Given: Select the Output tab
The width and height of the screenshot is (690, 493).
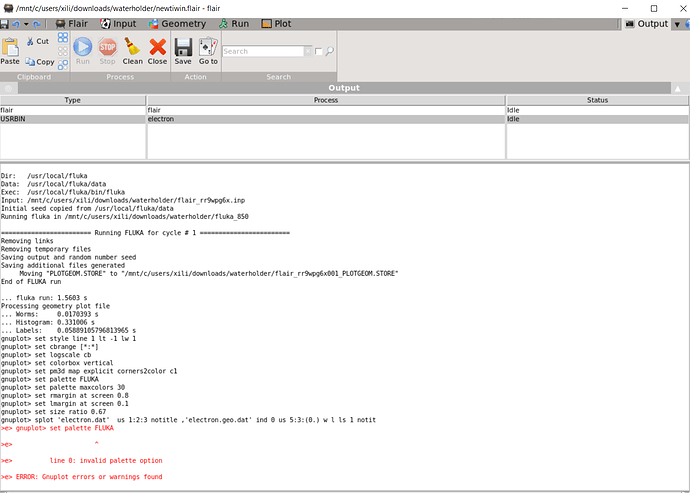Looking at the screenshot, I should [646, 24].
